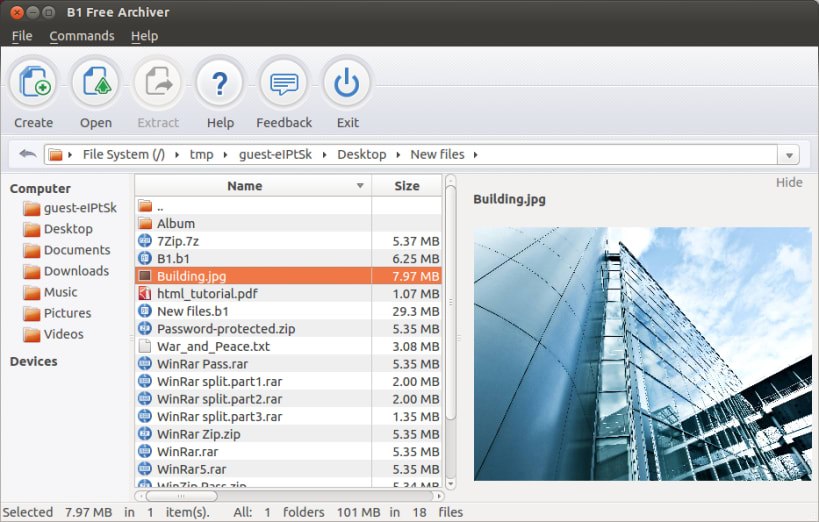Image resolution: width=819 pixels, height=522 pixels.
Task: Click the html_tutorial.pdf file icon
Action: point(145,293)
